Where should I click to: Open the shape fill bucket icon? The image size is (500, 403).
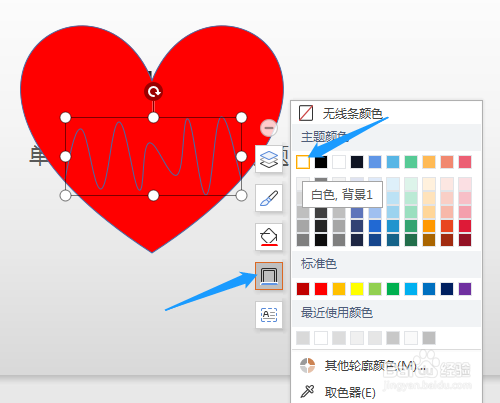tap(269, 237)
